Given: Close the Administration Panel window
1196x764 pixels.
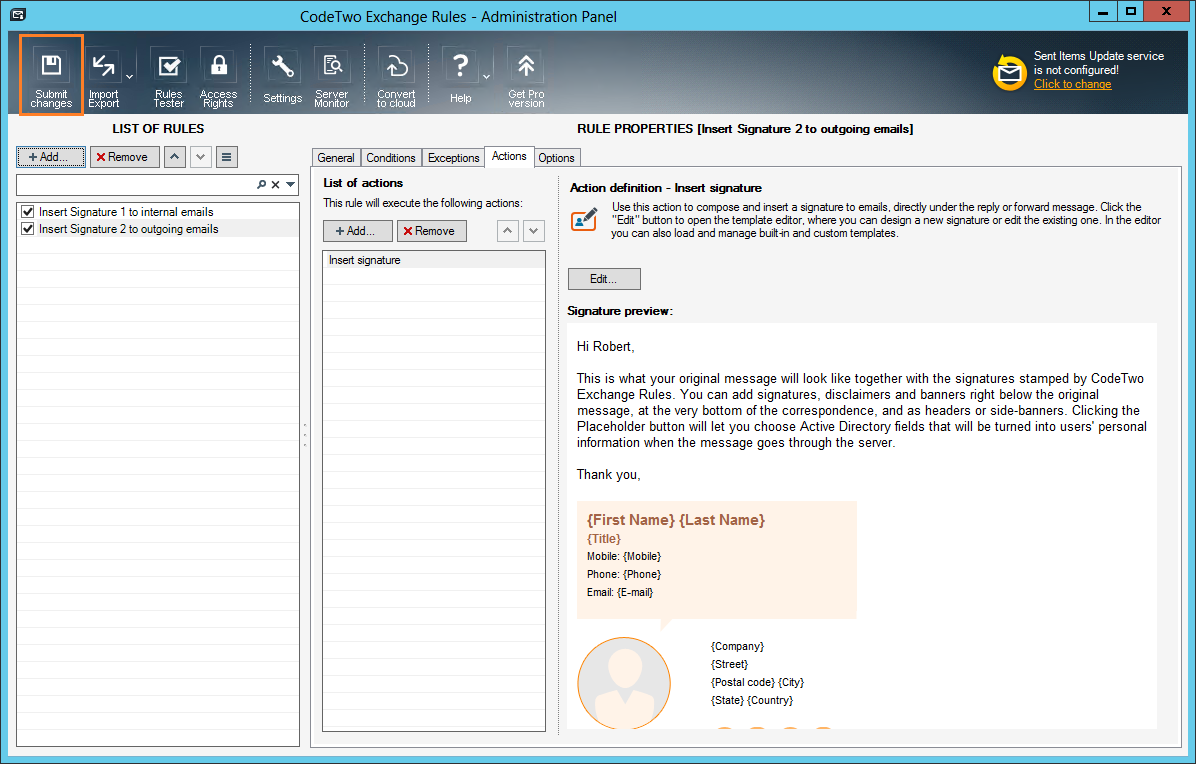Looking at the screenshot, I should point(1167,12).
